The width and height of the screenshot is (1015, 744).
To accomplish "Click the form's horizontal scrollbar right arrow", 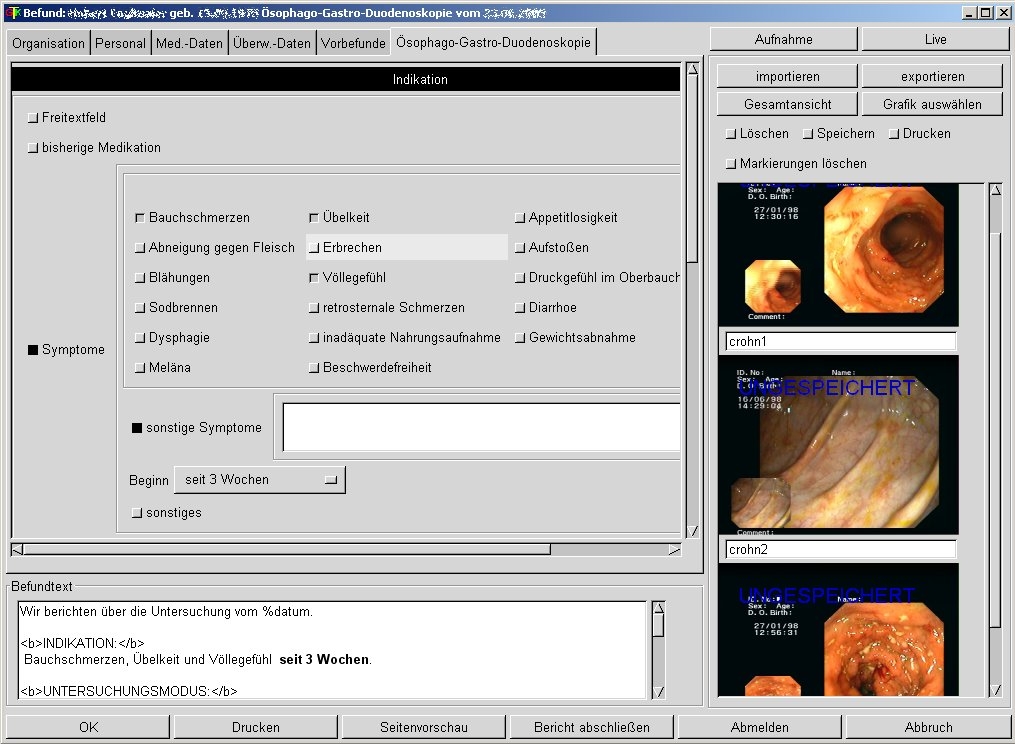I will (x=675, y=550).
